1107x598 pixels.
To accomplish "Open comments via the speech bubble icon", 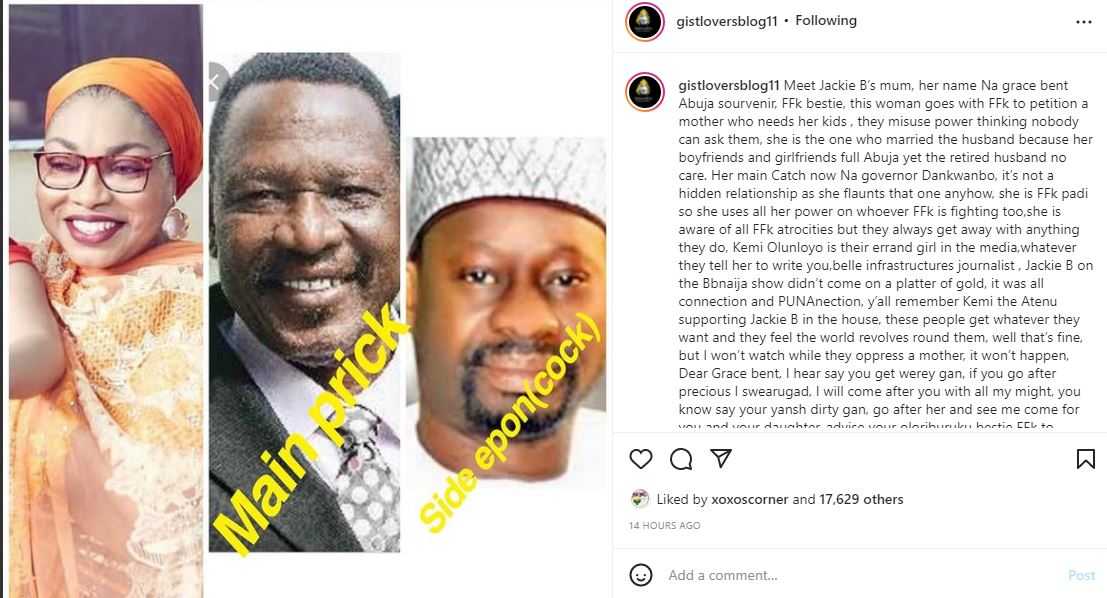I will coord(681,459).
